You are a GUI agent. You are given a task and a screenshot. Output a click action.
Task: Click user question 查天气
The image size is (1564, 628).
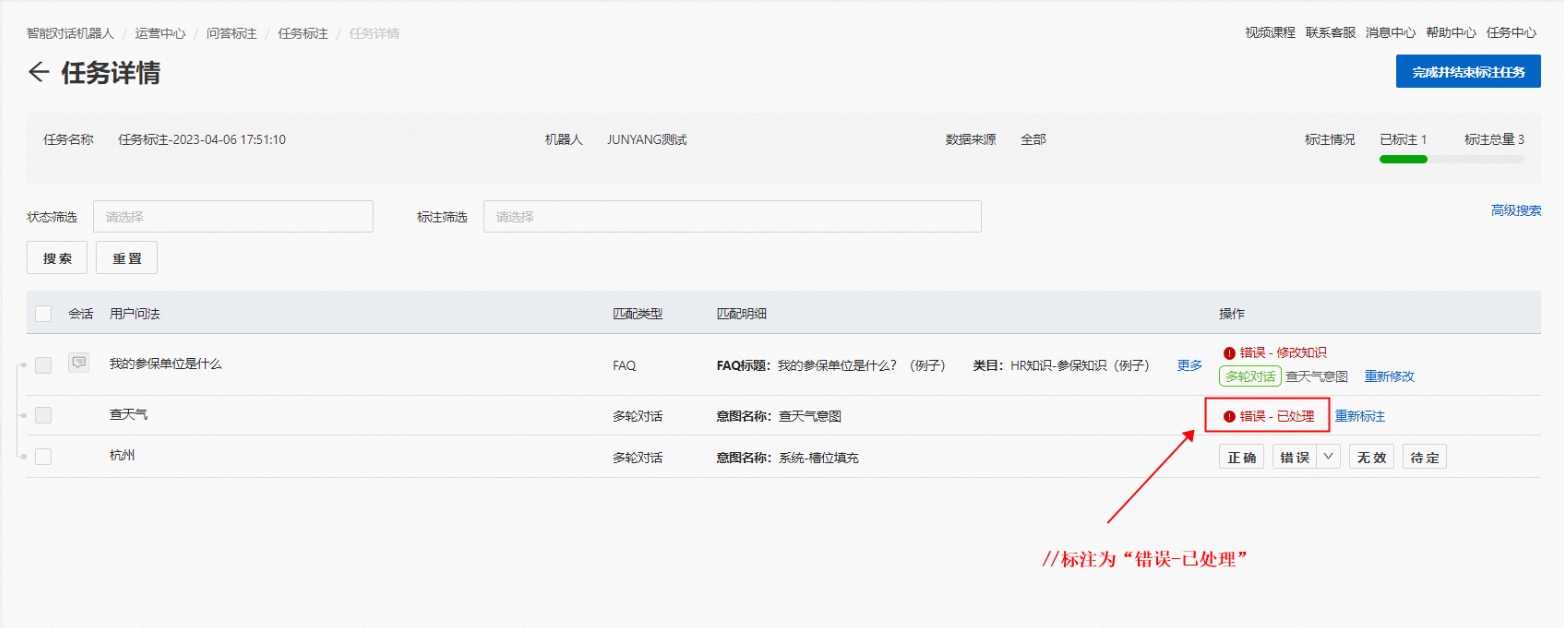(x=128, y=414)
